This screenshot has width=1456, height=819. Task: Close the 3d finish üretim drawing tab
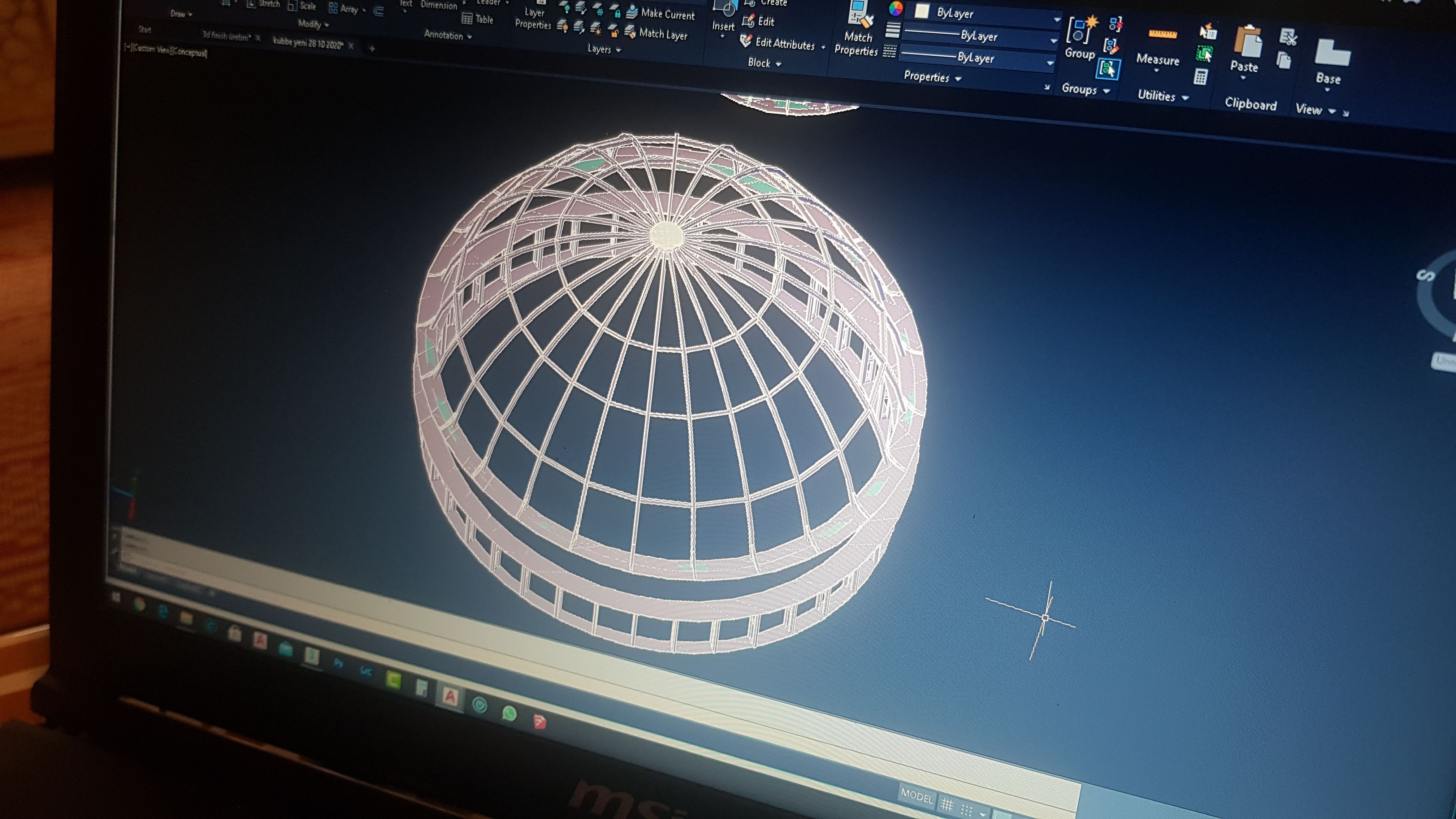point(258,38)
